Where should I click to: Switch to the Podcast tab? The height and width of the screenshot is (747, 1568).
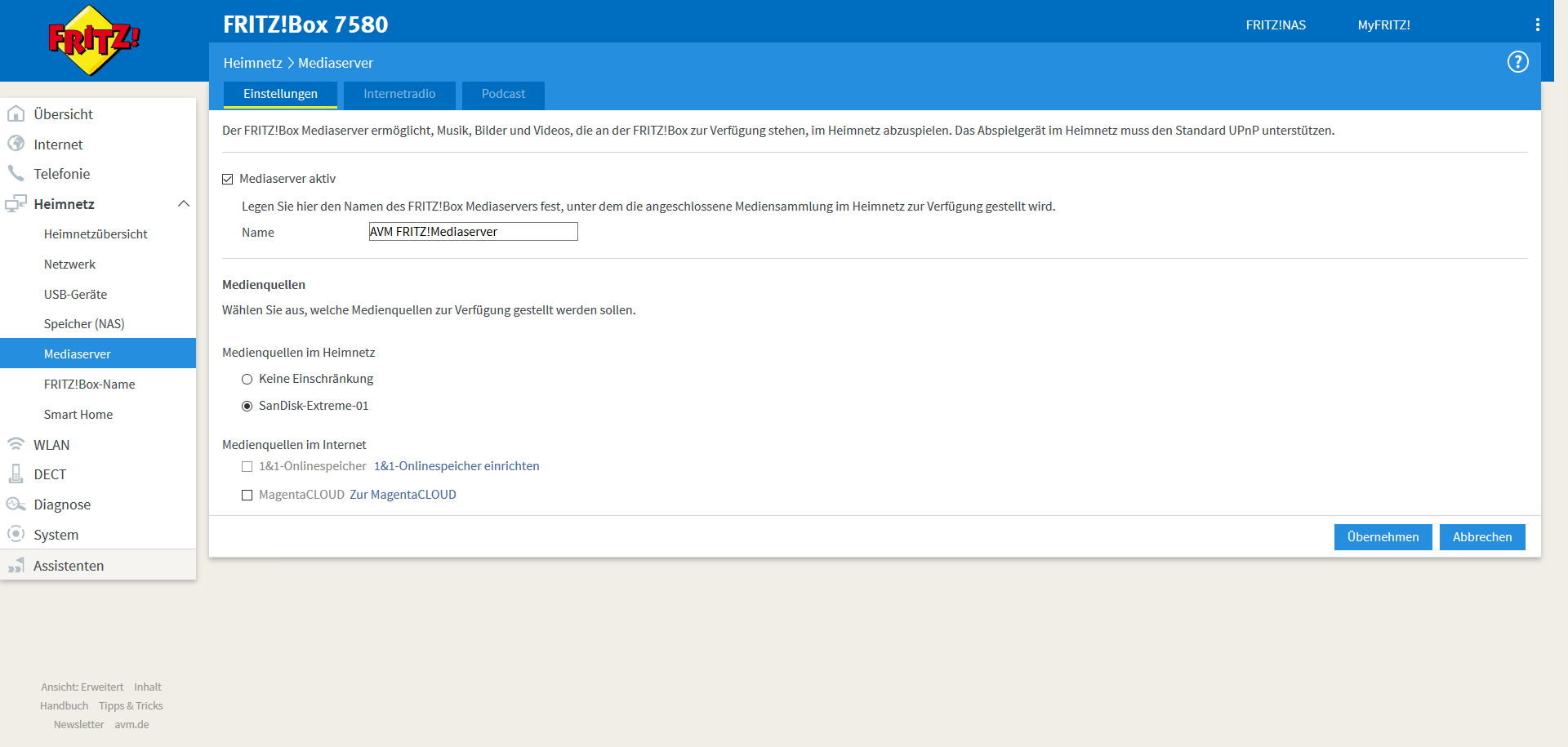[503, 94]
